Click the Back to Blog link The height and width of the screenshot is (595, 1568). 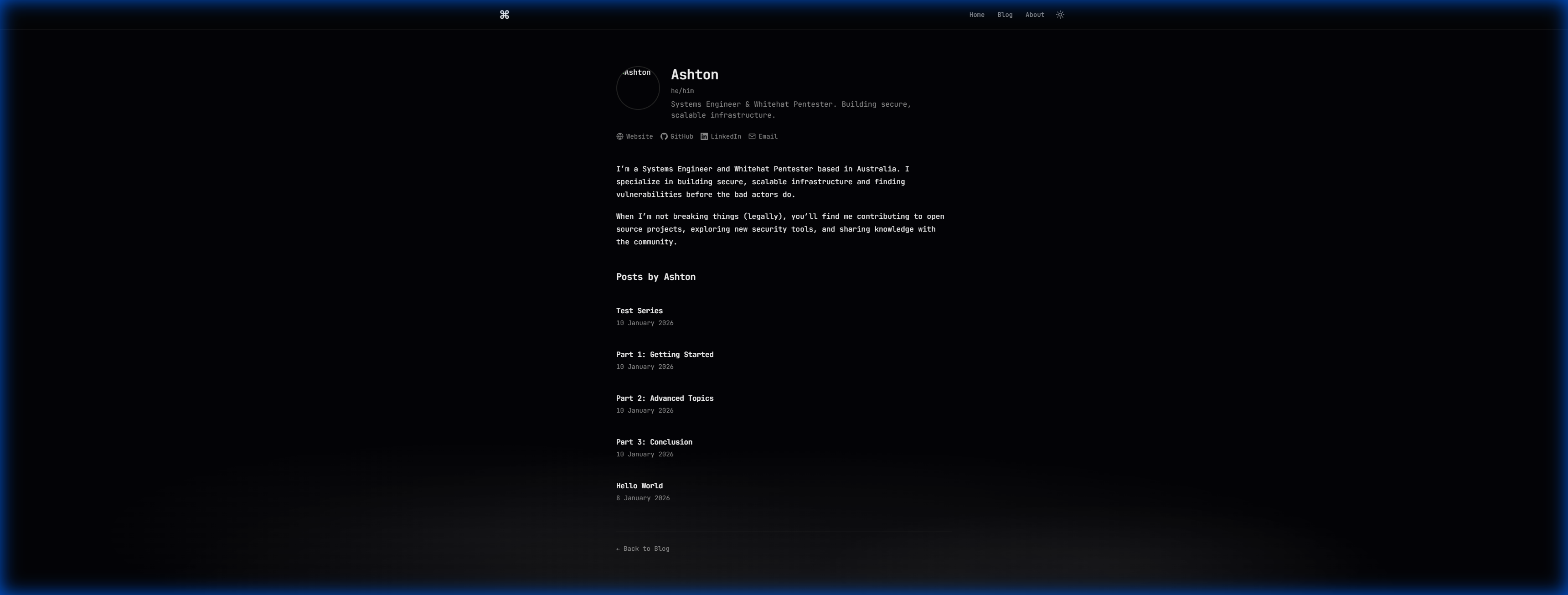point(642,548)
